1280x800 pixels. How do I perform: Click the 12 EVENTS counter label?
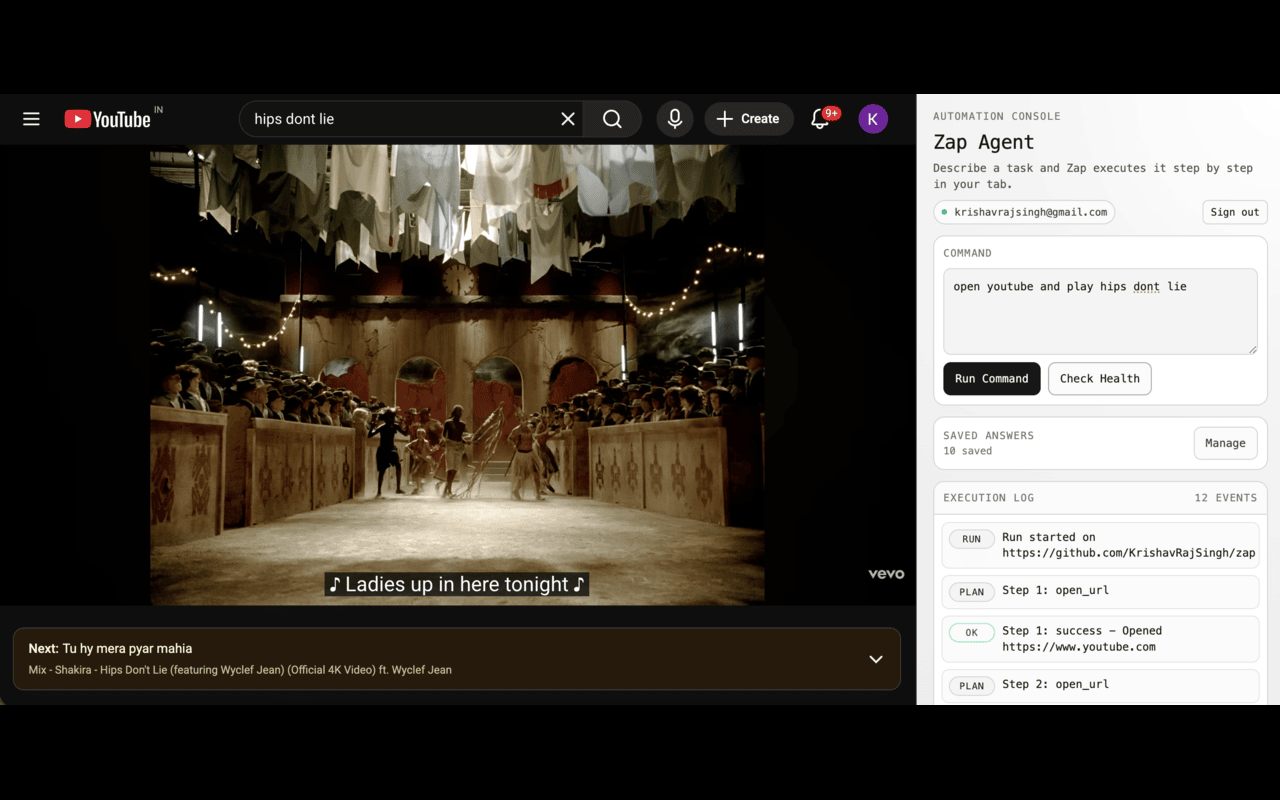(x=1225, y=497)
